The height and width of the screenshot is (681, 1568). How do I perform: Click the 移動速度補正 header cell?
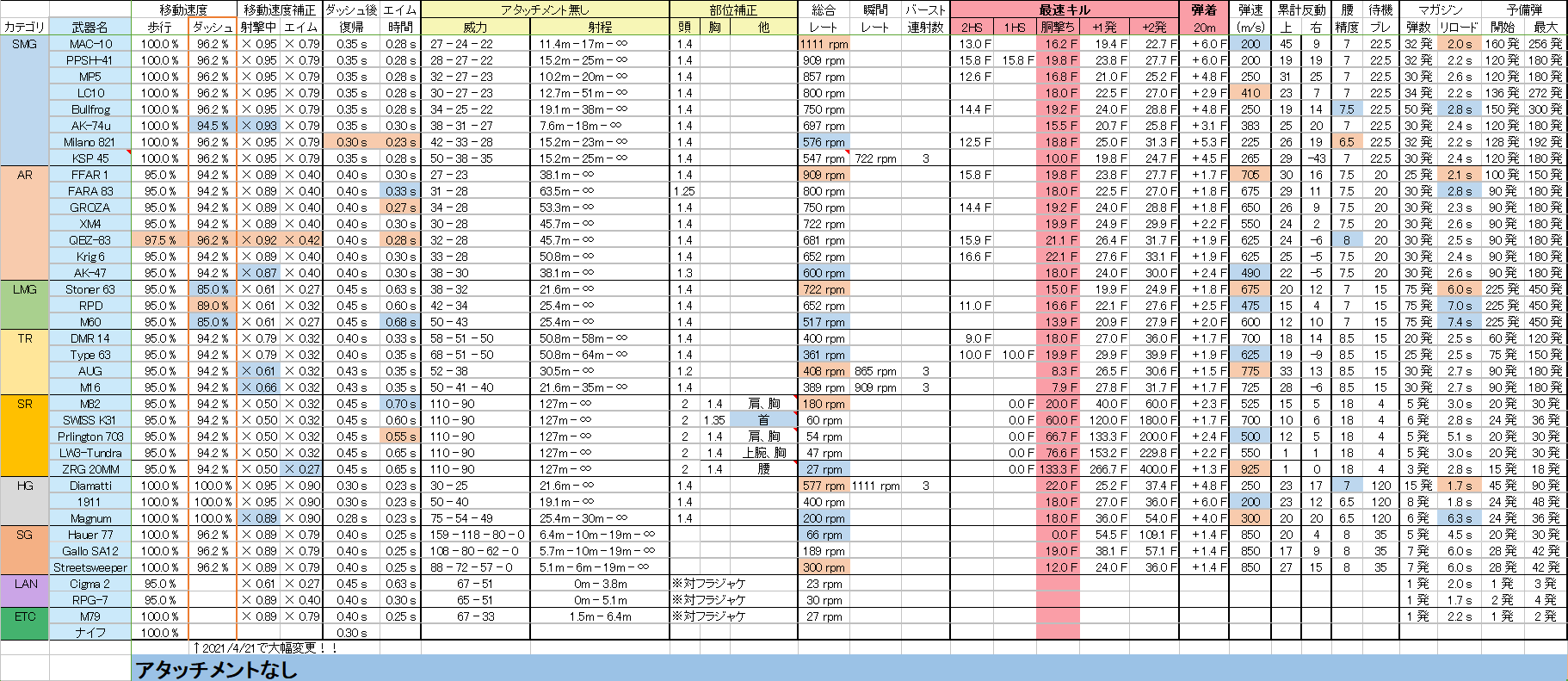280,9
